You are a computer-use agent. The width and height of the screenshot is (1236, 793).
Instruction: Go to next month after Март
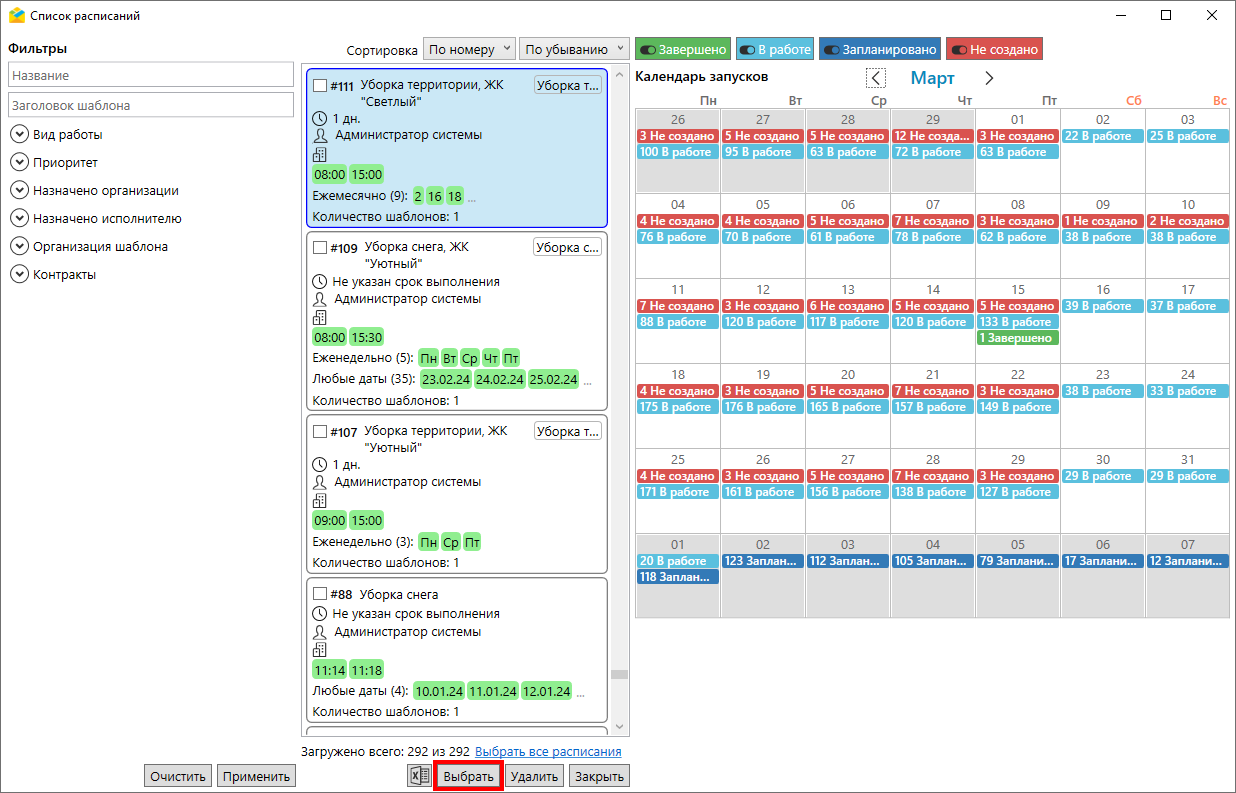[989, 78]
